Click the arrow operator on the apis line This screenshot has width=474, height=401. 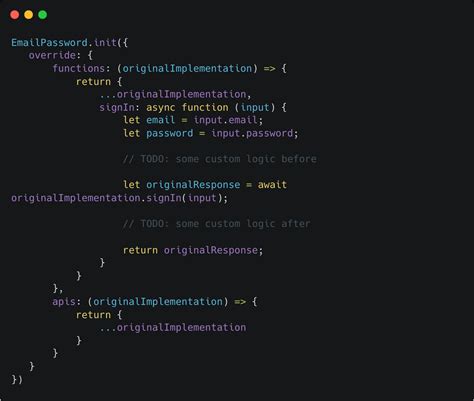(240, 302)
